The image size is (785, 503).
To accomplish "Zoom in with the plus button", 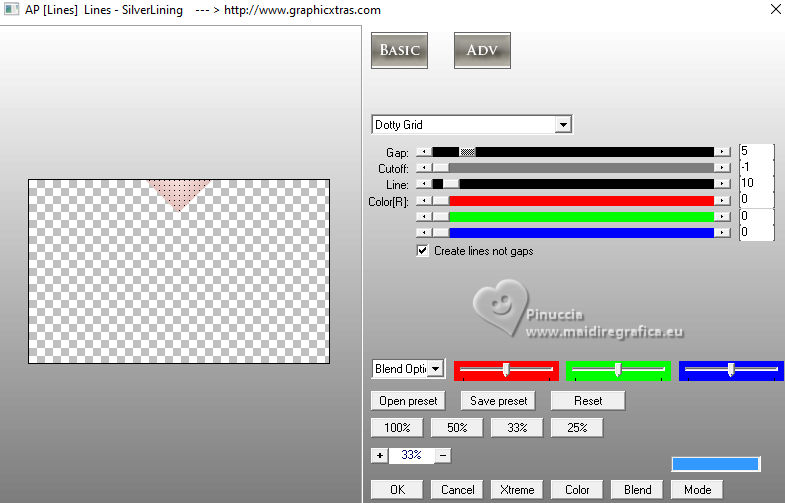I will [x=379, y=455].
